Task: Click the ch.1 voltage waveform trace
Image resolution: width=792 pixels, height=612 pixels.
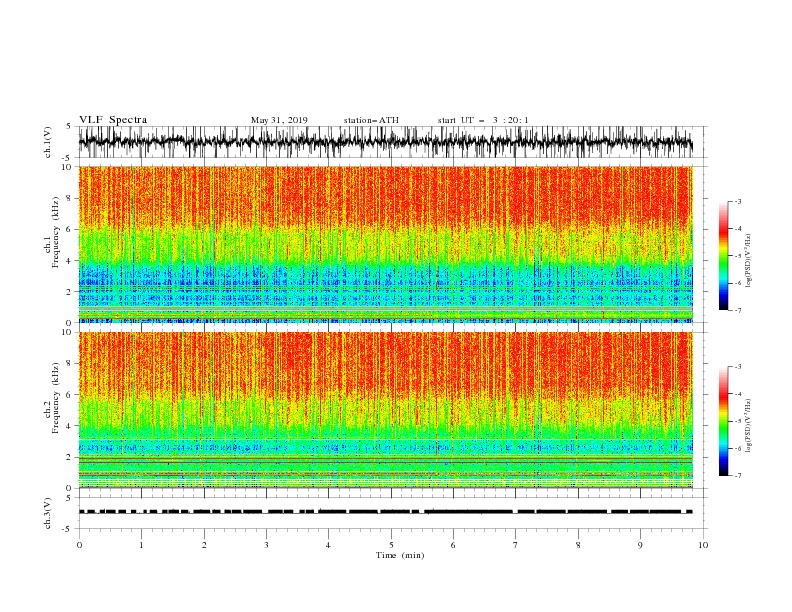Action: 385,142
